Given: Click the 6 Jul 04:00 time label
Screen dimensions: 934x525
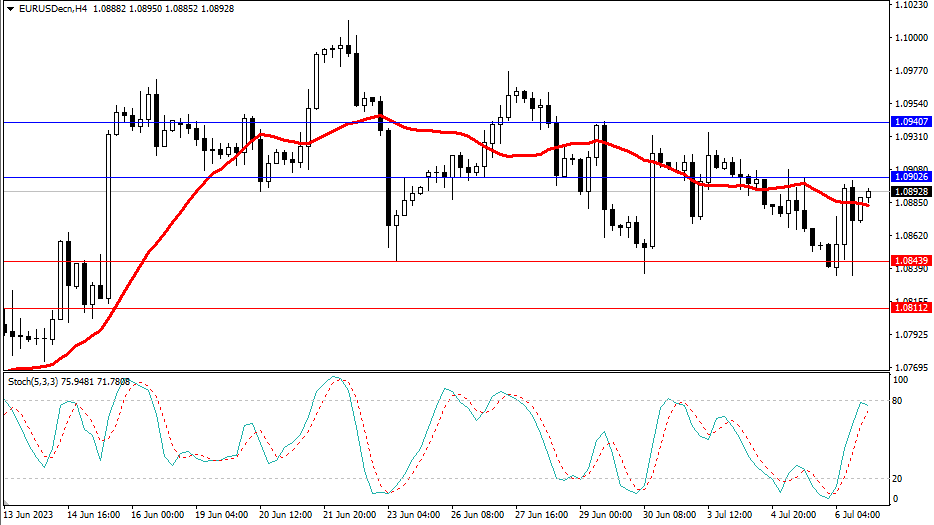Looking at the screenshot, I should (858, 514).
